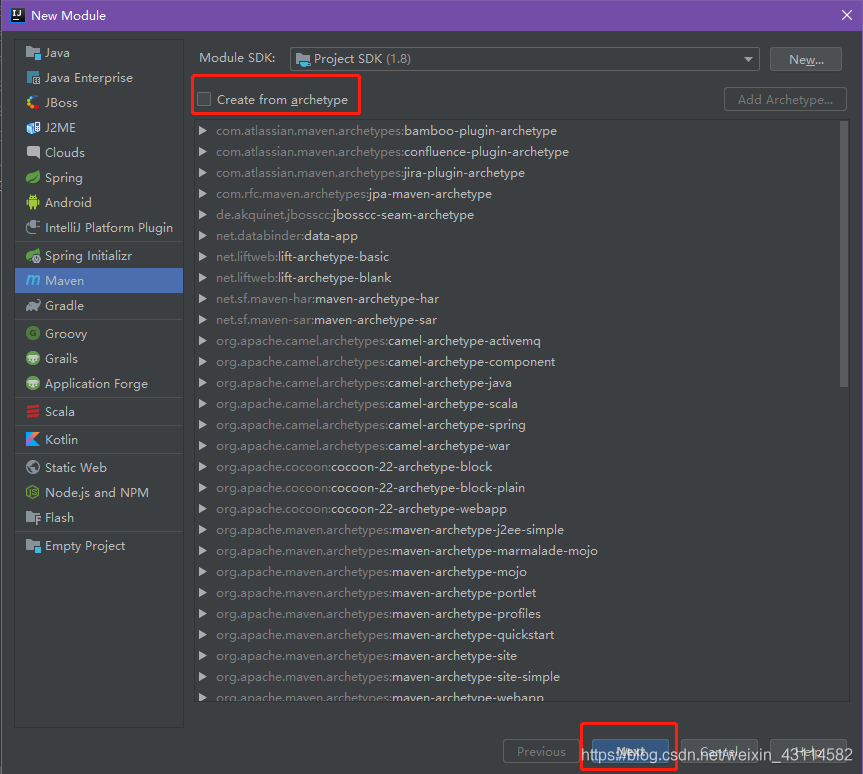This screenshot has height=774, width=863.
Task: Choose the Spring Initializr icon
Action: [x=33, y=255]
